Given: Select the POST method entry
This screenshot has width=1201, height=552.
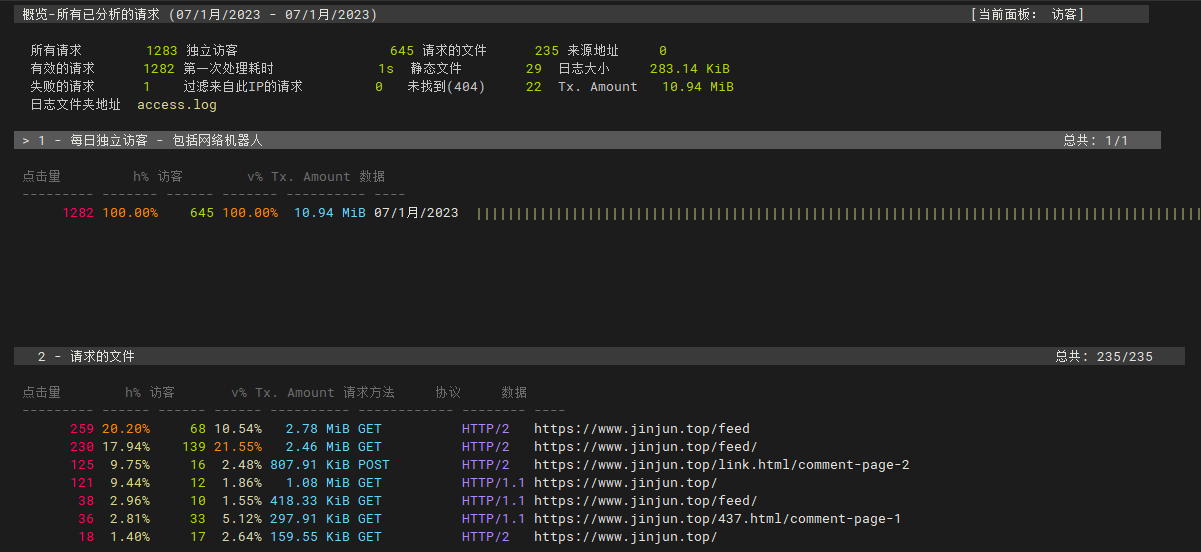Looking at the screenshot, I should tap(374, 465).
